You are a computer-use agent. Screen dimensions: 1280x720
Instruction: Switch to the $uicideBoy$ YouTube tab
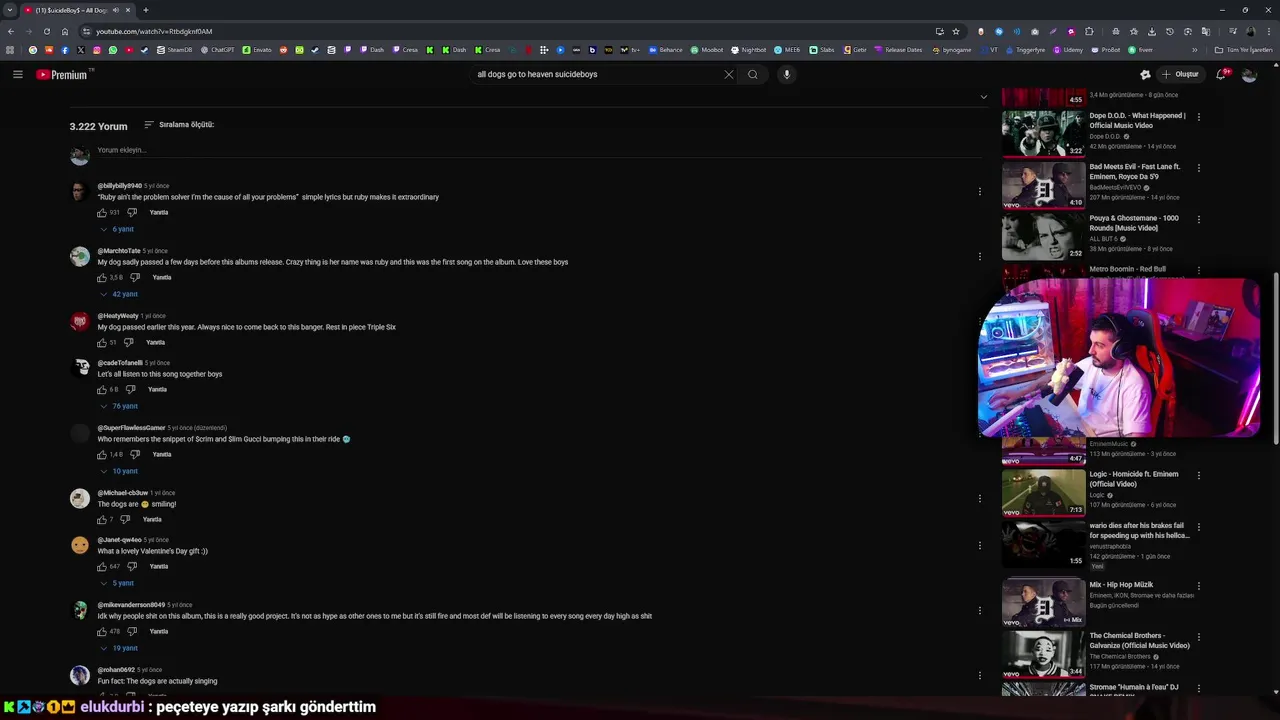point(78,10)
